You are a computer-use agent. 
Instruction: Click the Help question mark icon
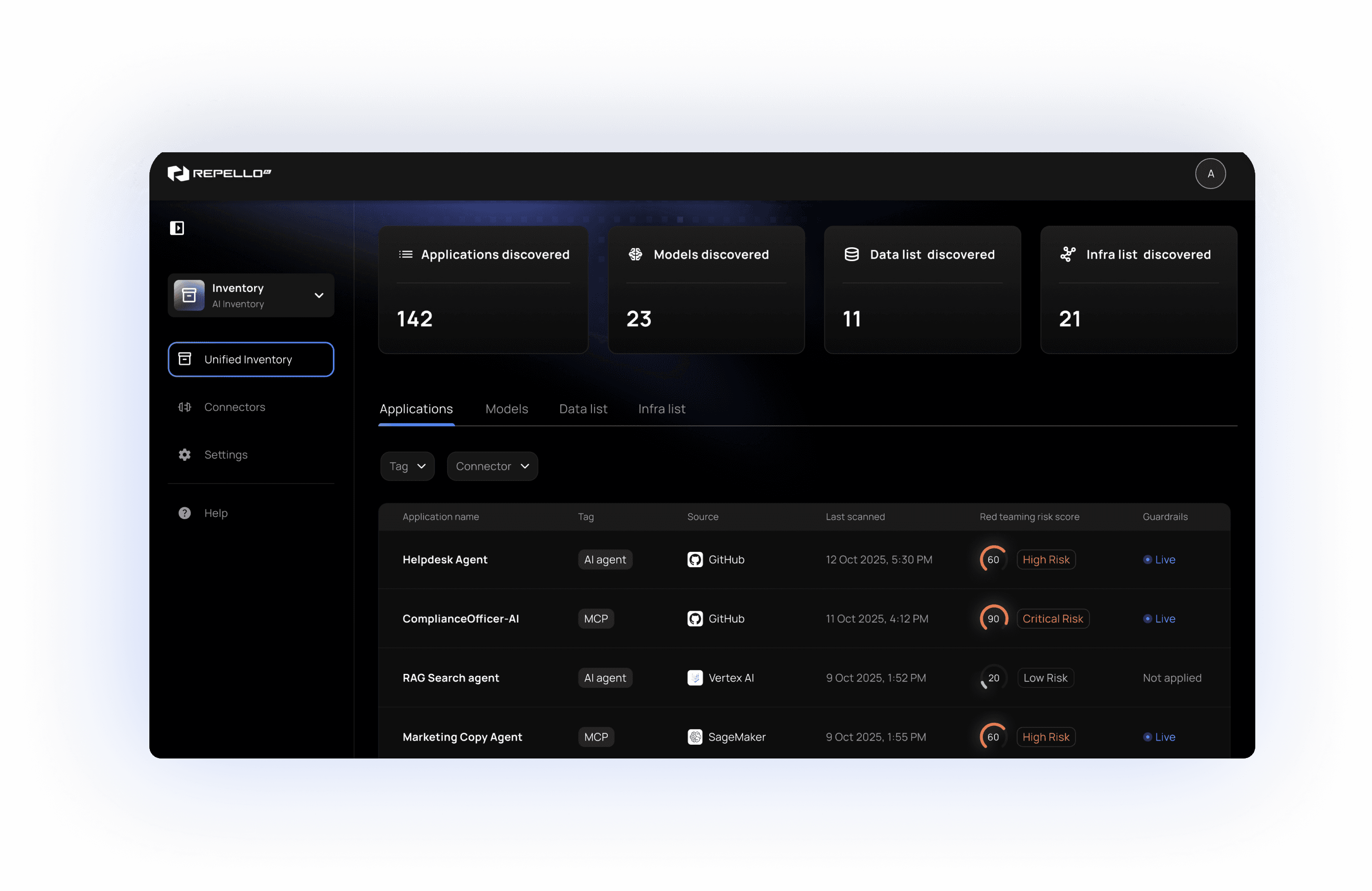point(184,513)
